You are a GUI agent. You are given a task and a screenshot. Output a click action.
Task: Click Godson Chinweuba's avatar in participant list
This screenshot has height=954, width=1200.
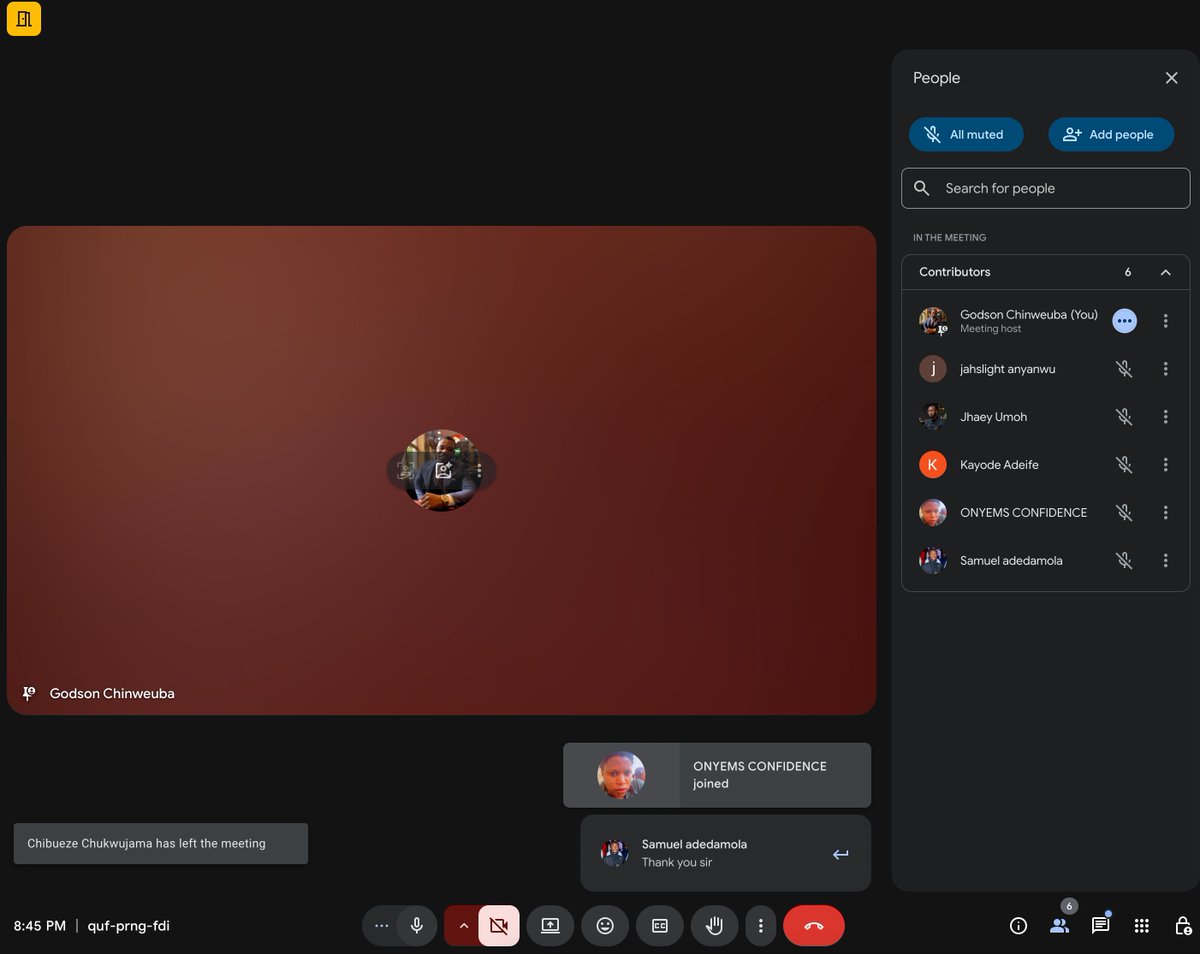coord(932,321)
